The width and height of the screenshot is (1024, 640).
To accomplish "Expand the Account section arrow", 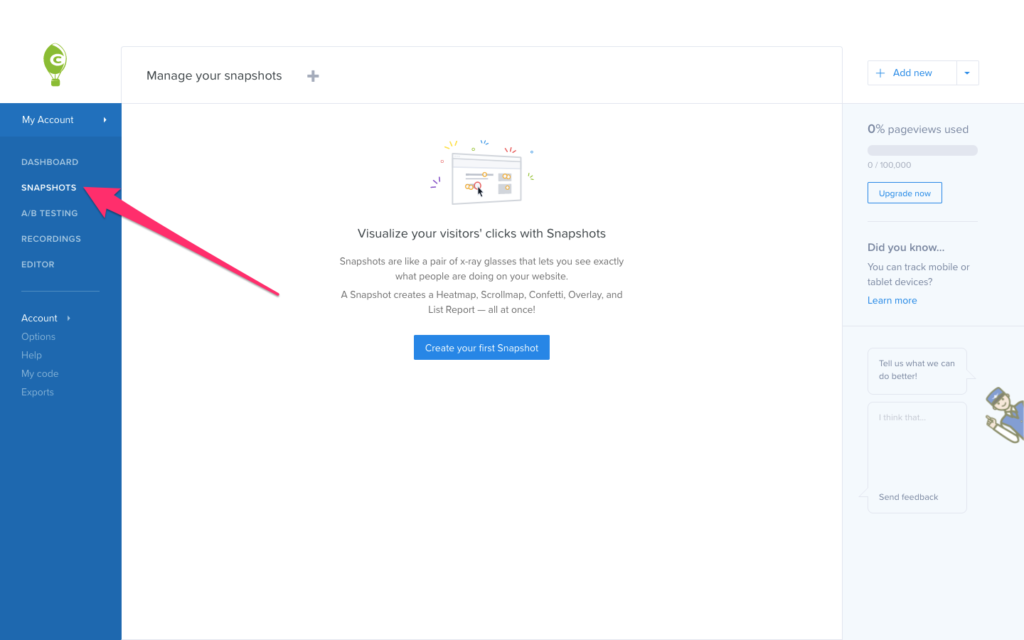I will click(x=69, y=318).
